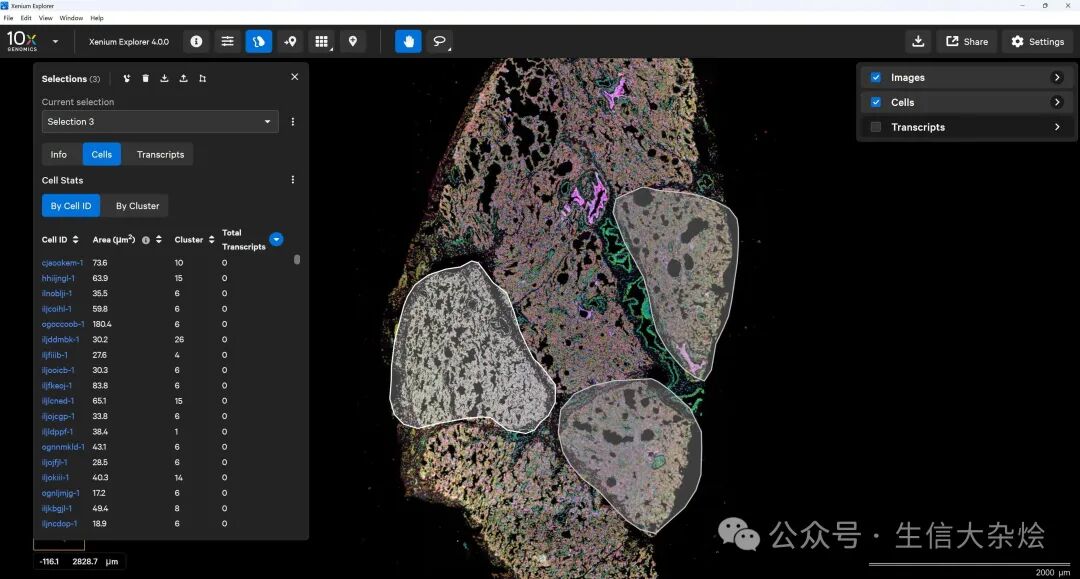Close the Selections panel
The height and width of the screenshot is (579, 1080).
[x=295, y=77]
